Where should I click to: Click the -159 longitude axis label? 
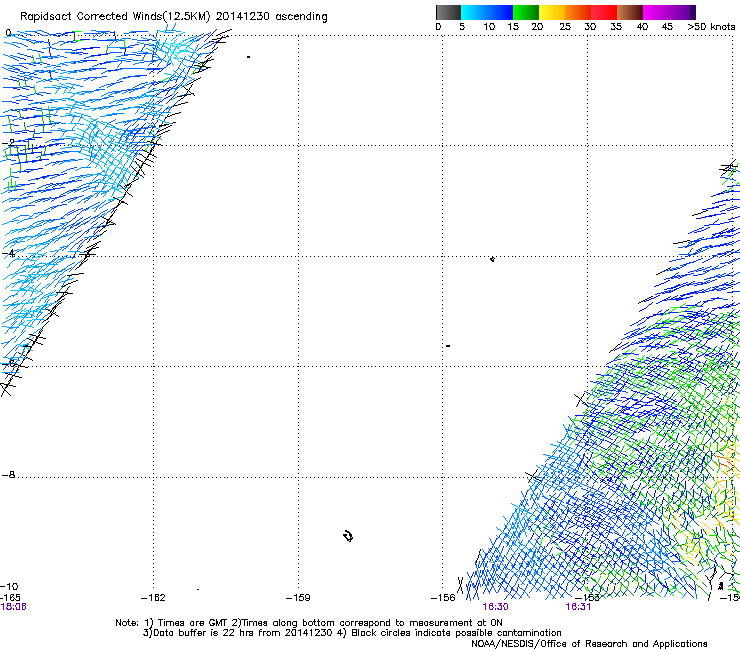point(298,598)
